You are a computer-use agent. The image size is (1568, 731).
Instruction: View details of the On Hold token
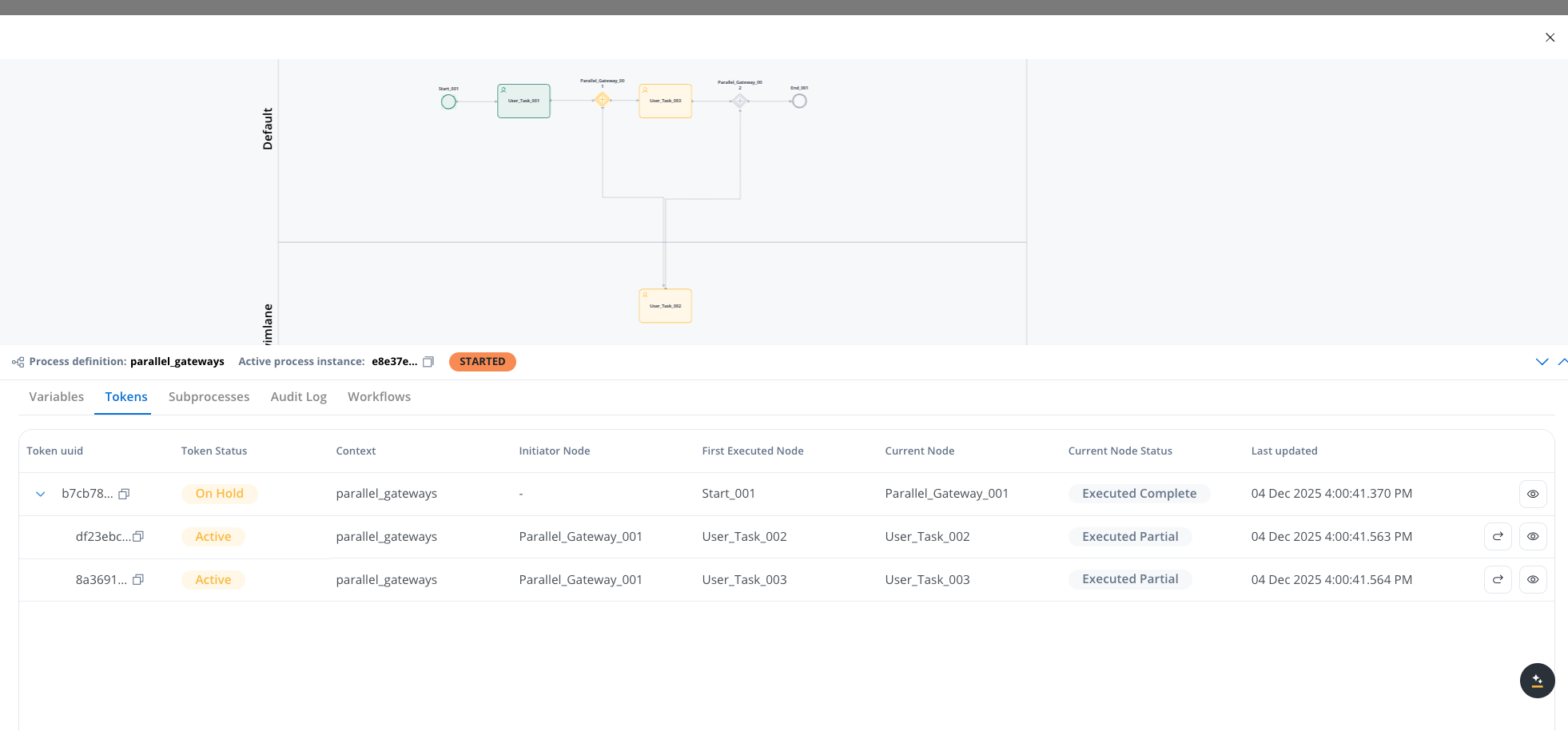(x=1532, y=494)
